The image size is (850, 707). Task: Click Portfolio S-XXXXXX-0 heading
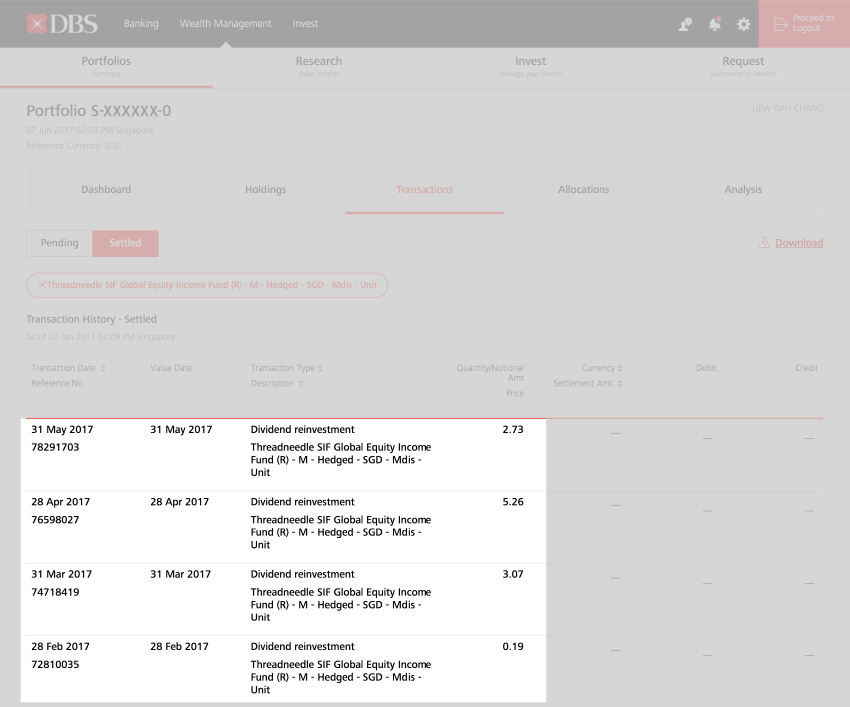[x=99, y=111]
